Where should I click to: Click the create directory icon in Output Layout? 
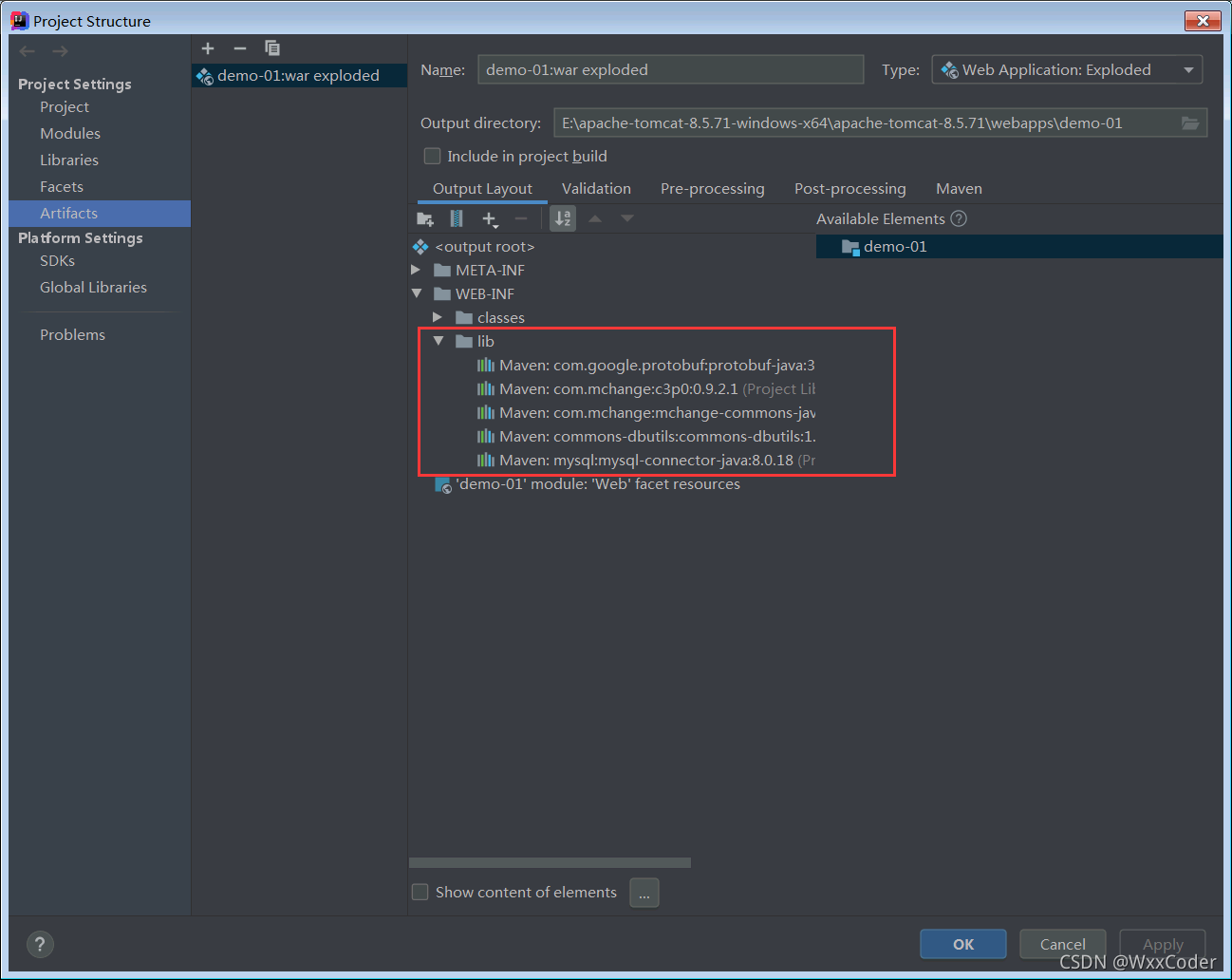[424, 217]
